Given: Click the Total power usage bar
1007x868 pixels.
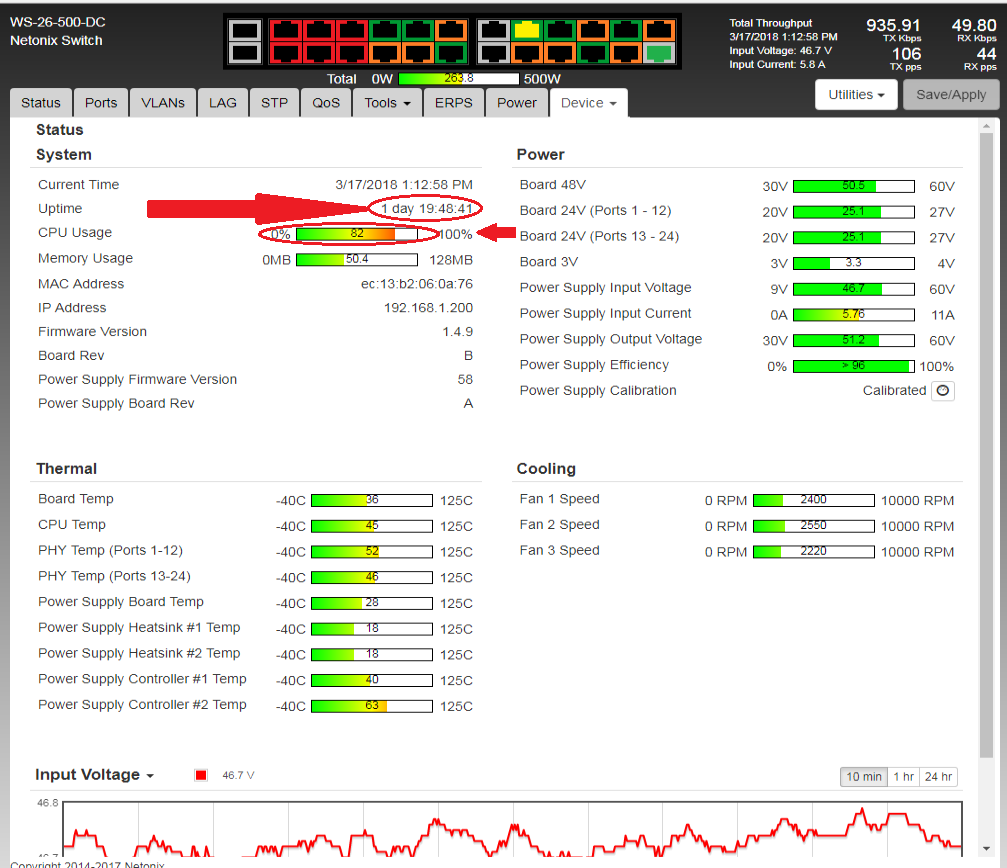Looking at the screenshot, I should click(458, 78).
